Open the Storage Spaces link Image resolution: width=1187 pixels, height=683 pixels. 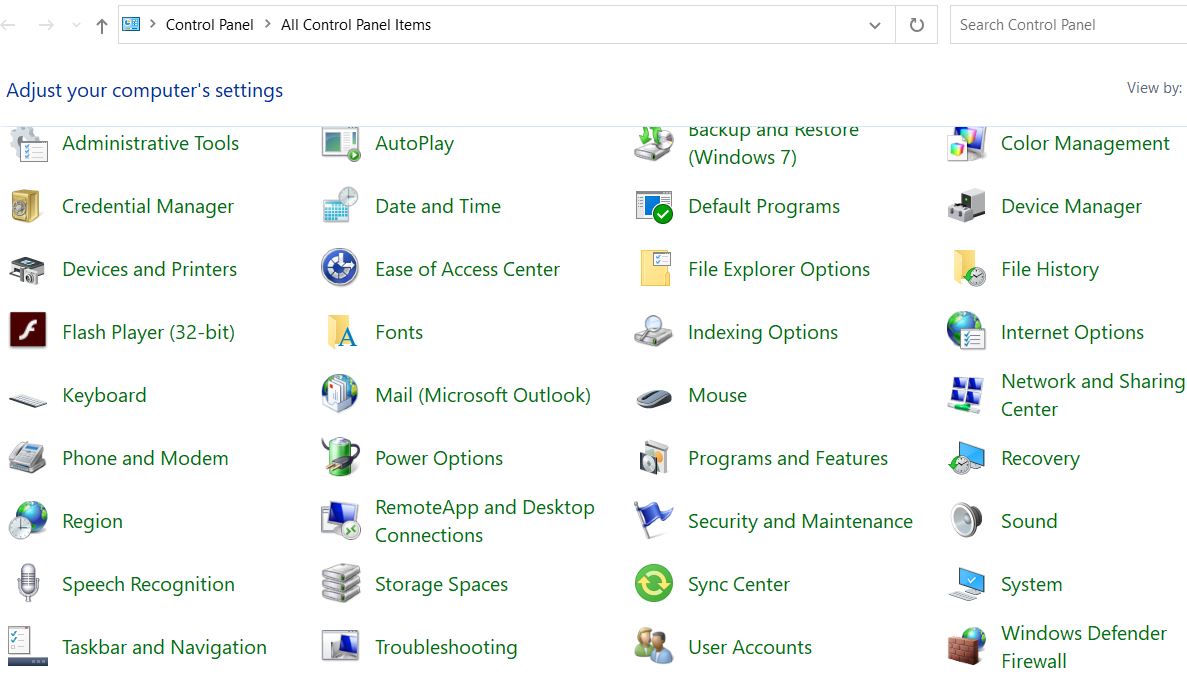[441, 585]
